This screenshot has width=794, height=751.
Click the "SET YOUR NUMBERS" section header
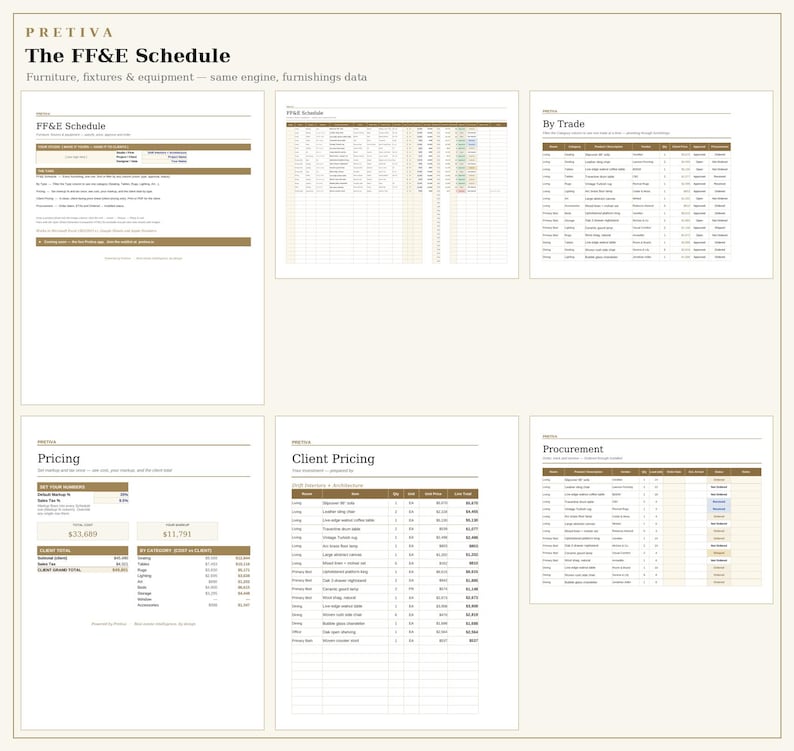(x=83, y=487)
